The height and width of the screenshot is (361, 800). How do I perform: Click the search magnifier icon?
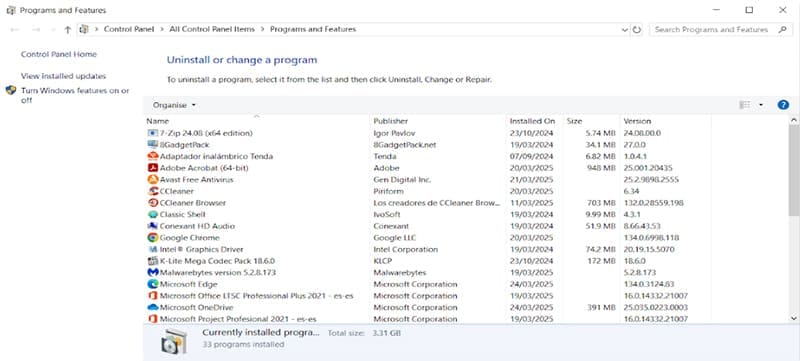click(x=782, y=30)
